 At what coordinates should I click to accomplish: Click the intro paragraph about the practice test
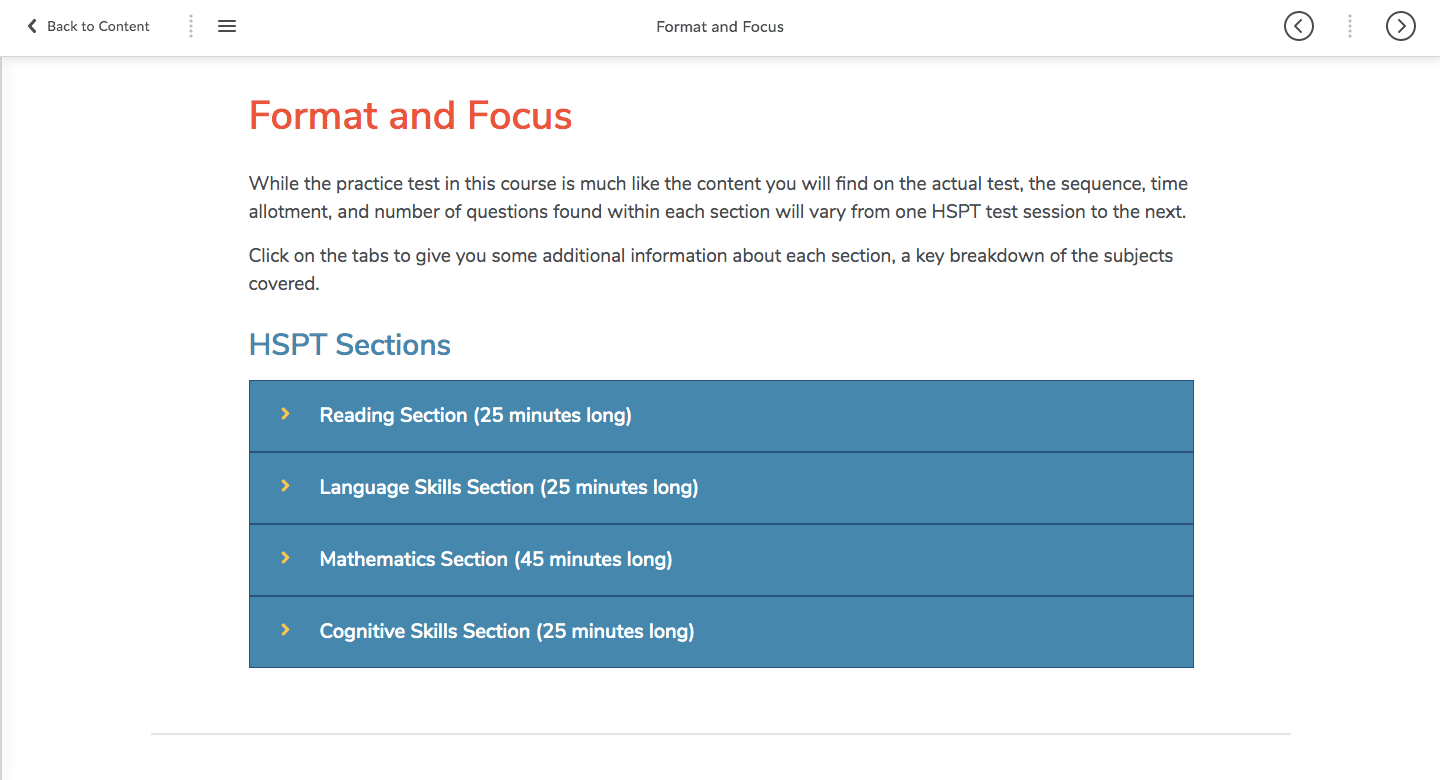pos(718,198)
